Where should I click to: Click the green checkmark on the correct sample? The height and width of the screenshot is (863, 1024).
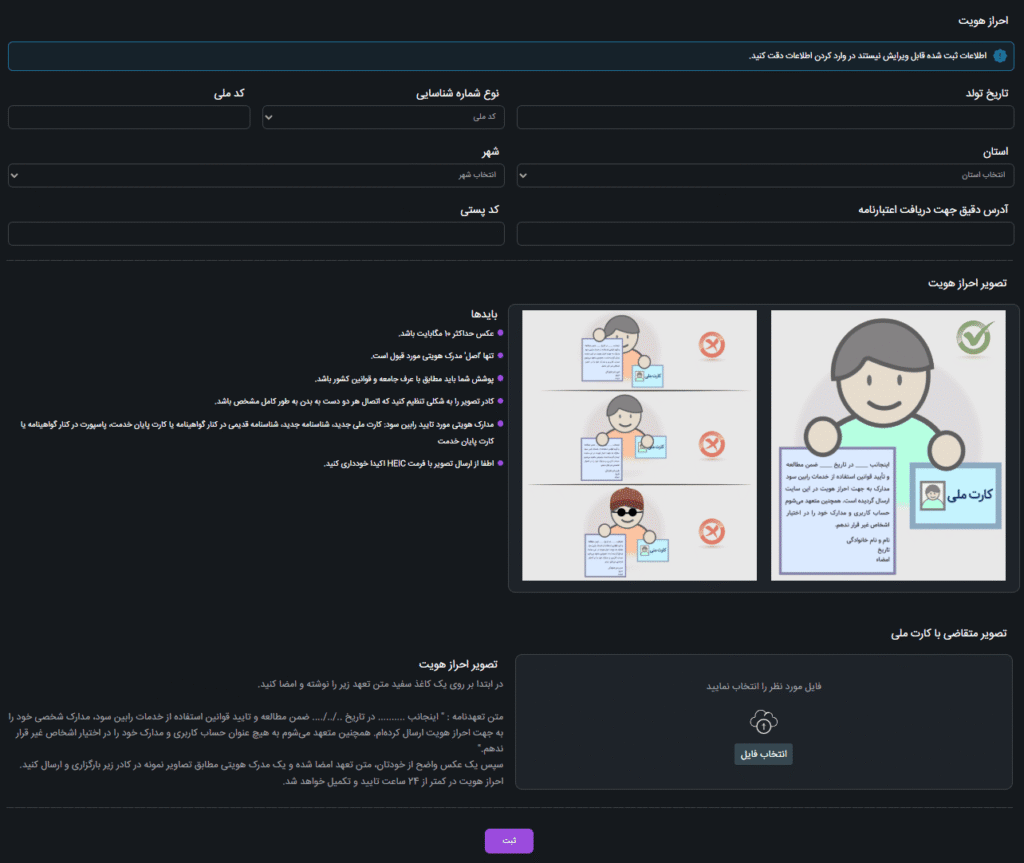[975, 338]
